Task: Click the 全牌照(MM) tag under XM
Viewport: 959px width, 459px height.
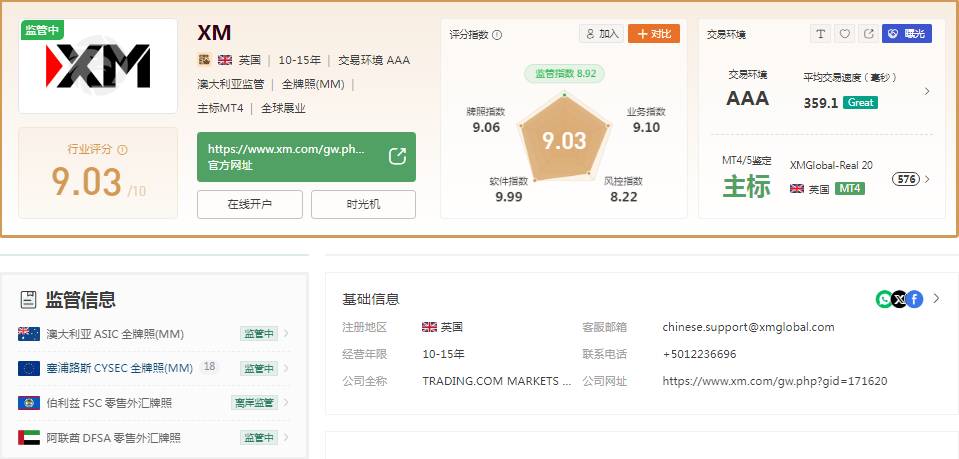Action: (313, 84)
